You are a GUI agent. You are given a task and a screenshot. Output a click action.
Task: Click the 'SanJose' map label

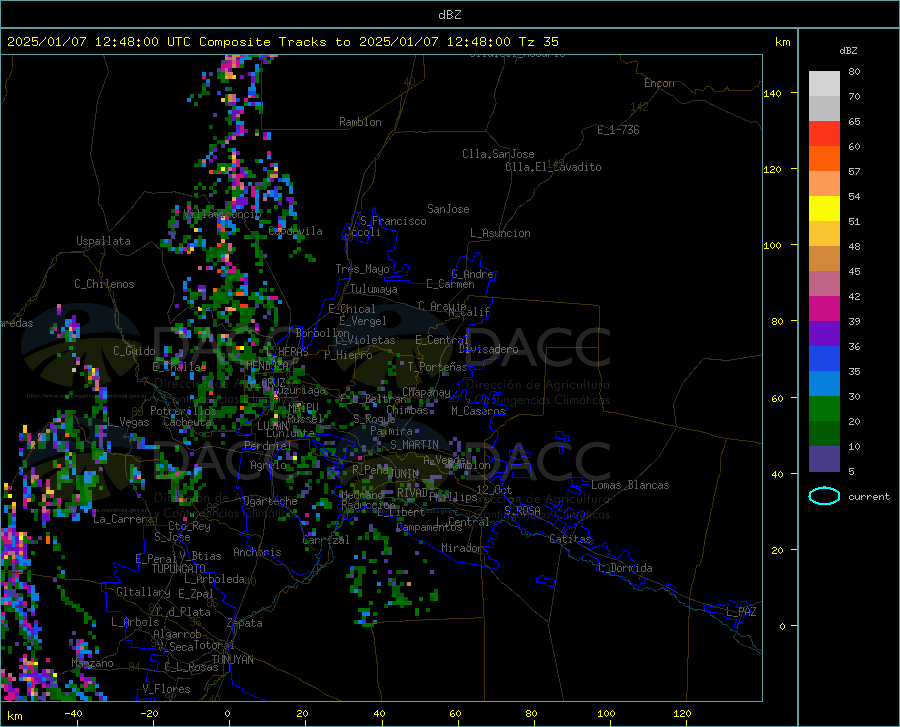pyautogui.click(x=448, y=209)
